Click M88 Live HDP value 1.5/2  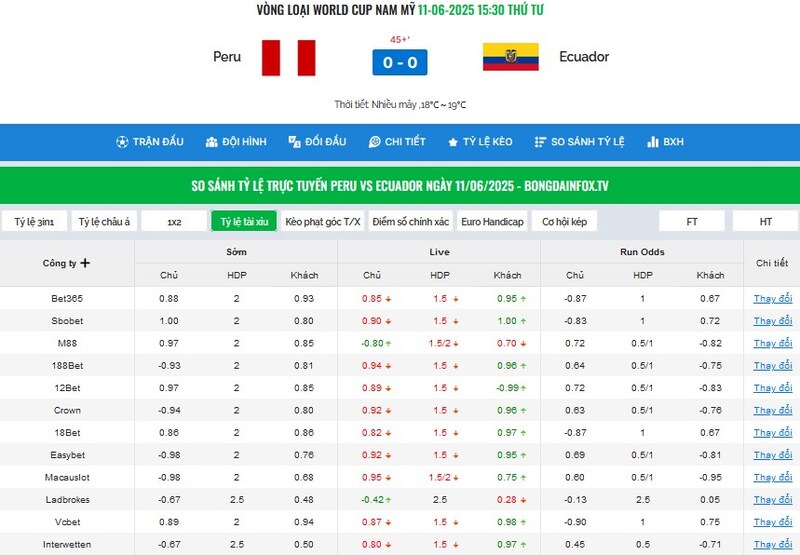(x=440, y=343)
